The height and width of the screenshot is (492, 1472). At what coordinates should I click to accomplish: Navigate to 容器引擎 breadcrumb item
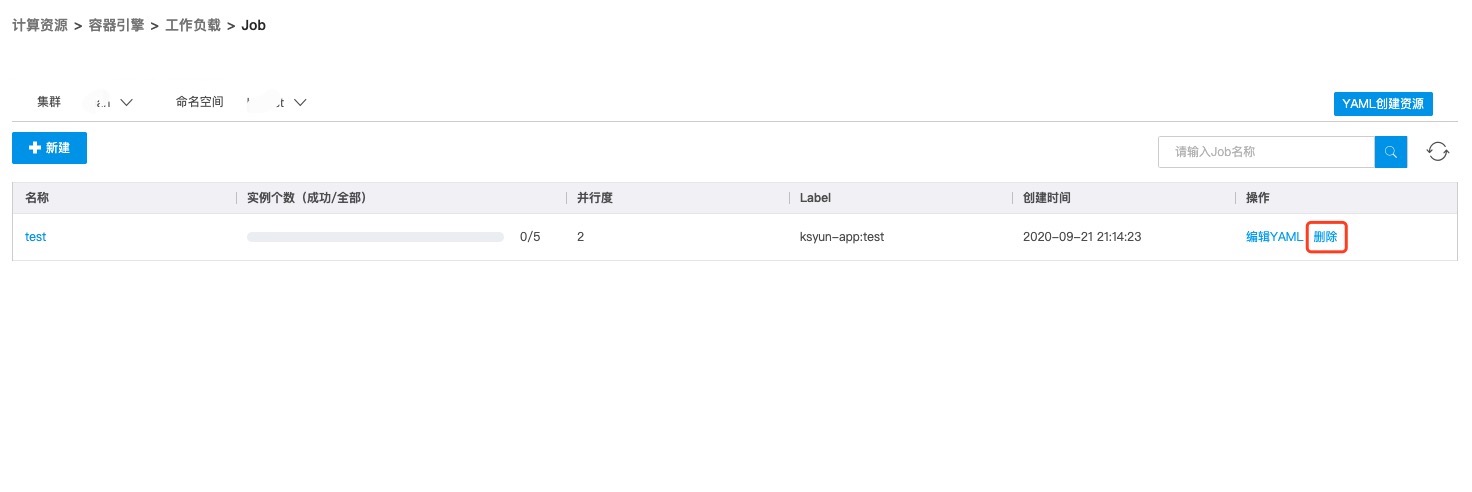[x=116, y=25]
